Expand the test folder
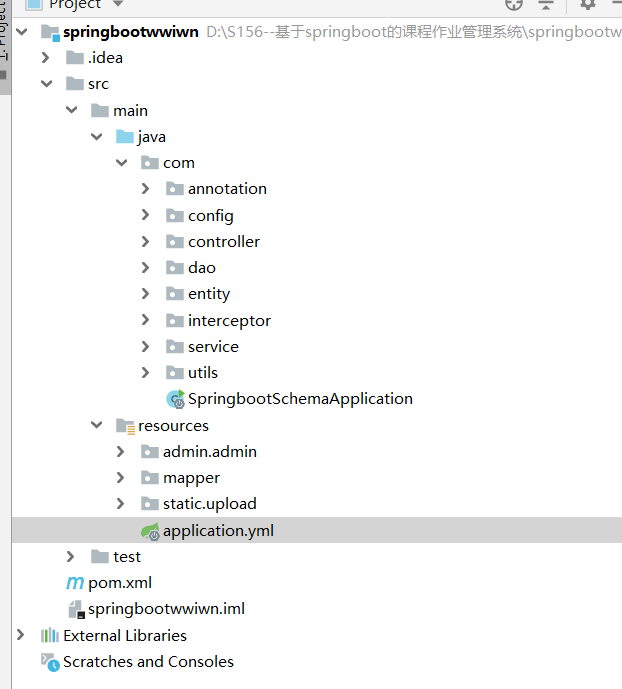The image size is (622, 689). [70, 557]
